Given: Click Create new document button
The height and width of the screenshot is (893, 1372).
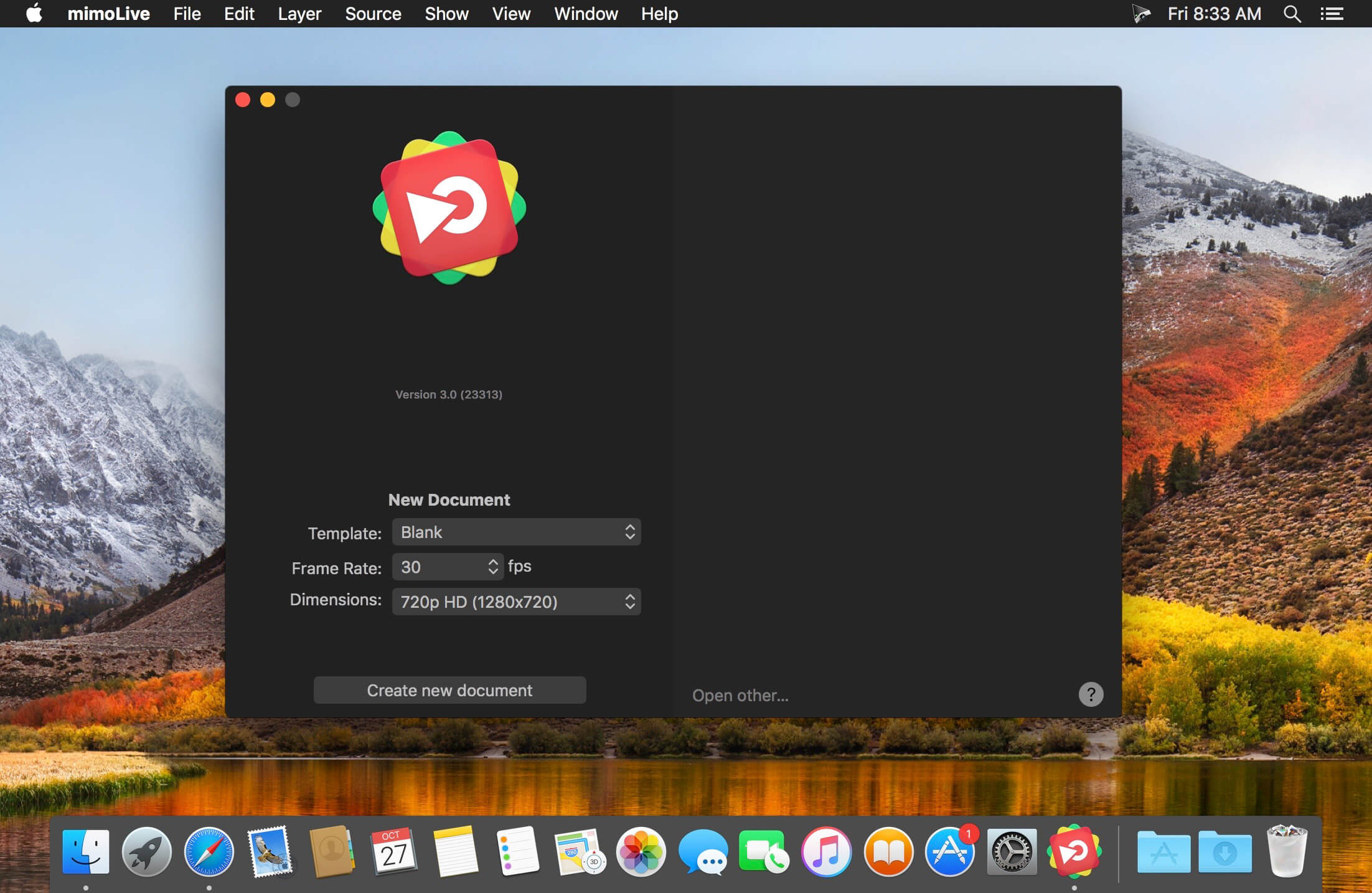Looking at the screenshot, I should (x=449, y=690).
